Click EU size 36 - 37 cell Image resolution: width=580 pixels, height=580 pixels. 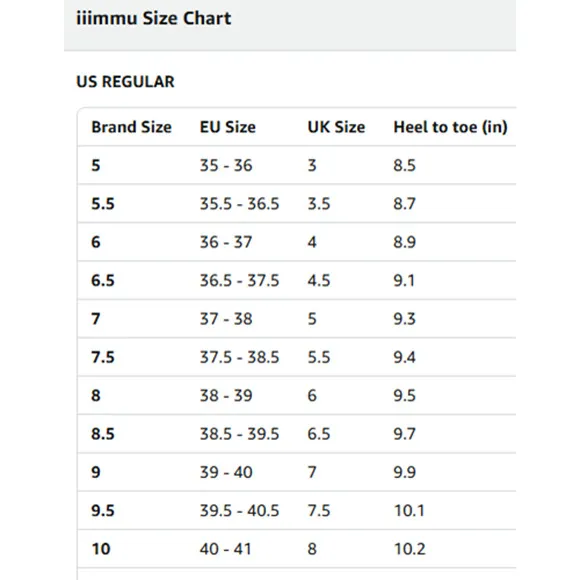[226, 242]
